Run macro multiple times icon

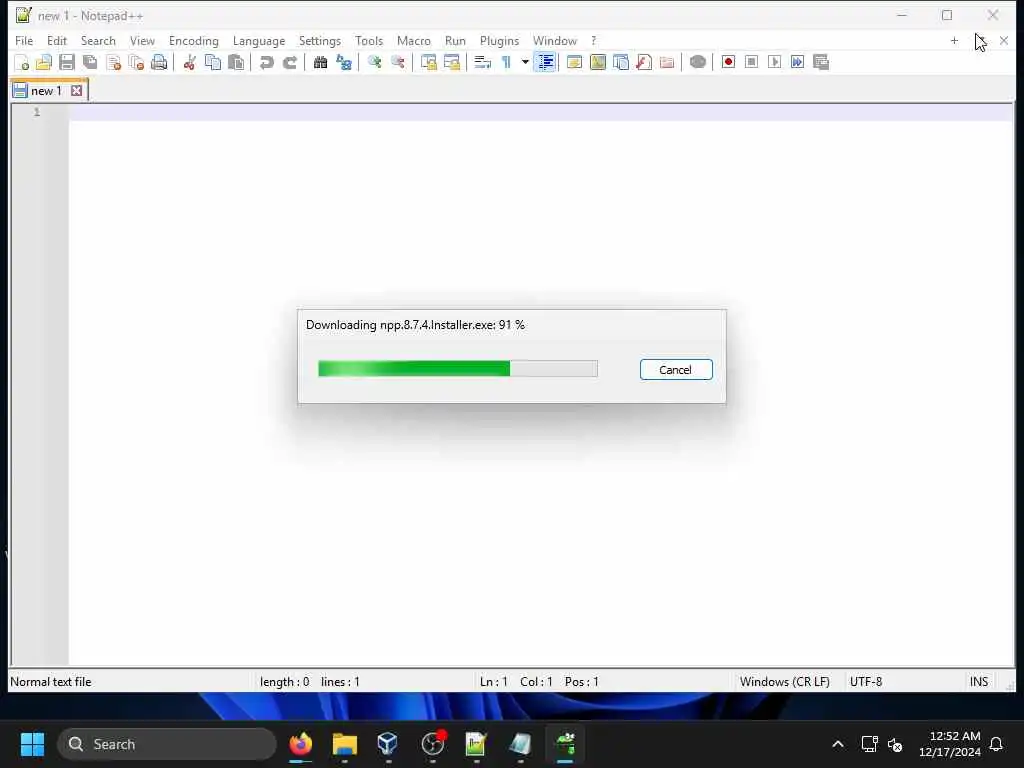797,62
